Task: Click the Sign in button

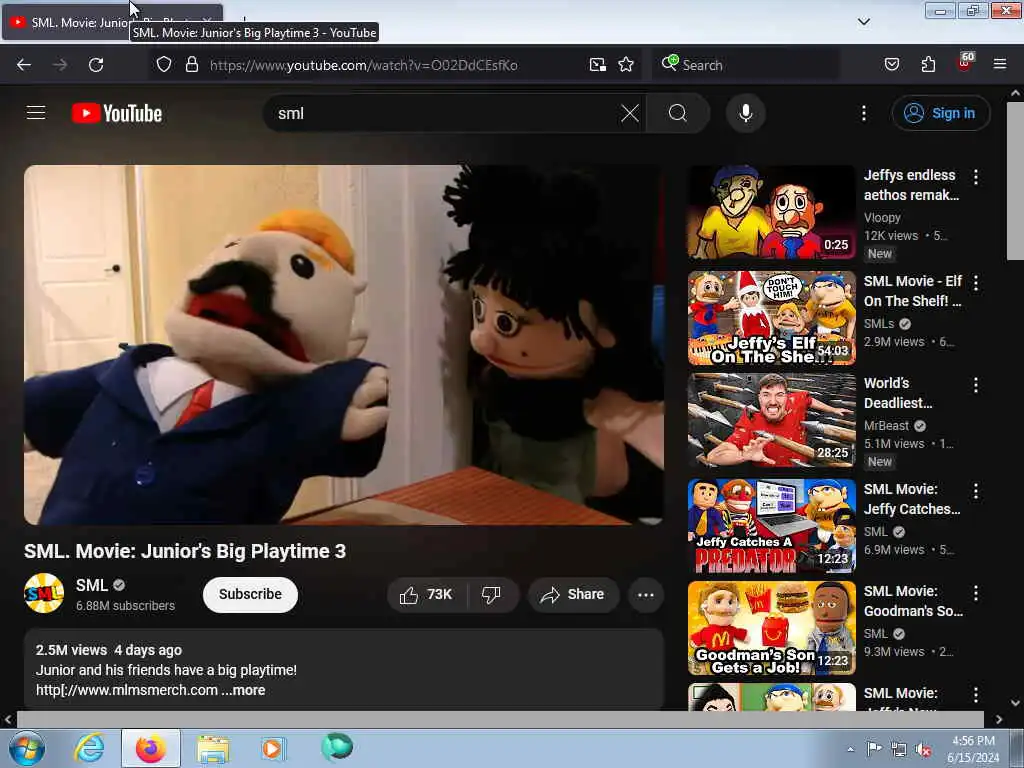Action: 940,113
